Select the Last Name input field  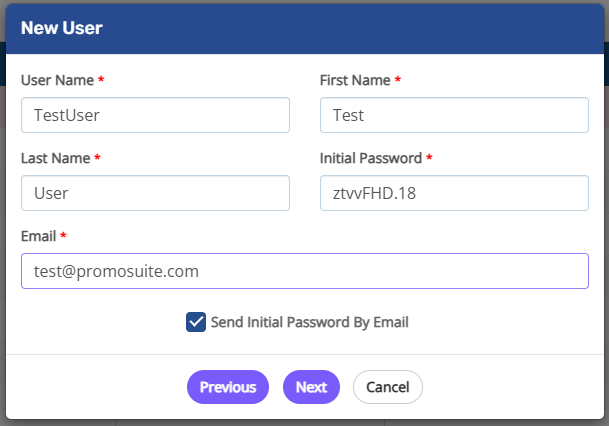click(x=155, y=193)
